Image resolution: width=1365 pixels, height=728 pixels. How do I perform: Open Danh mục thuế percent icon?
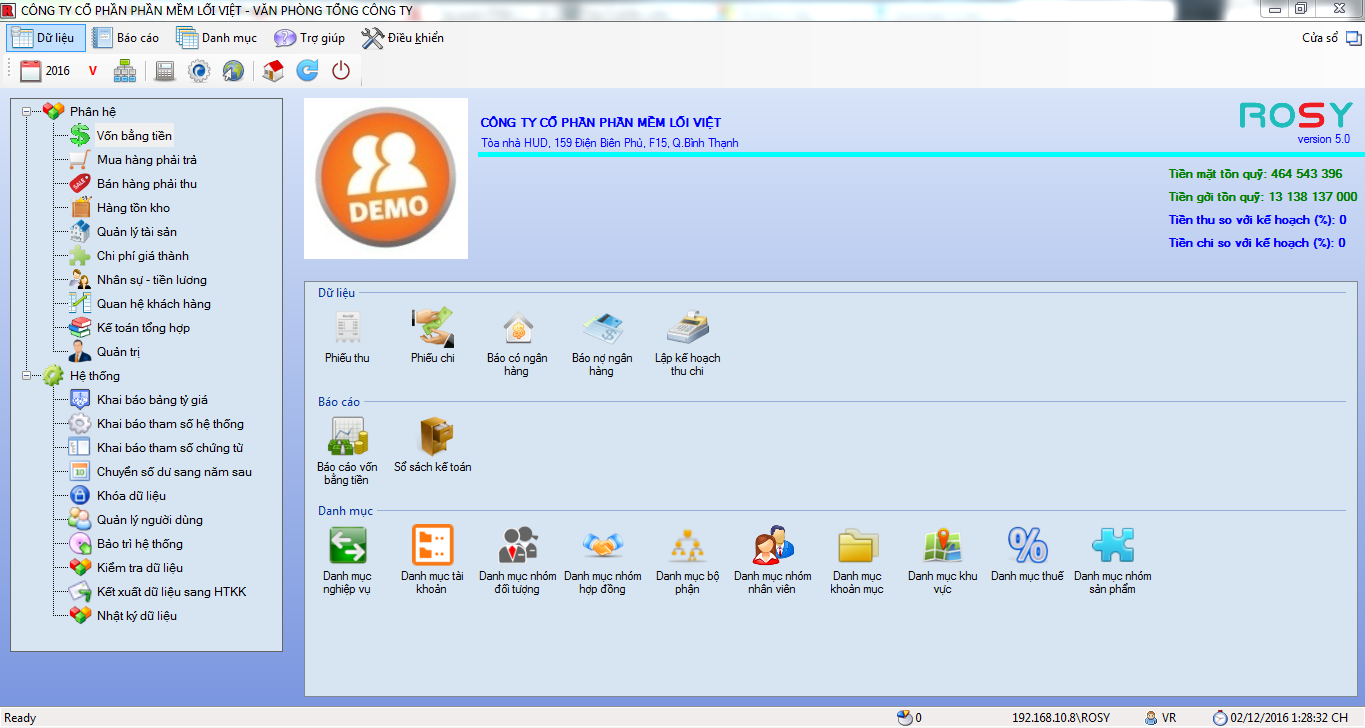point(1026,546)
